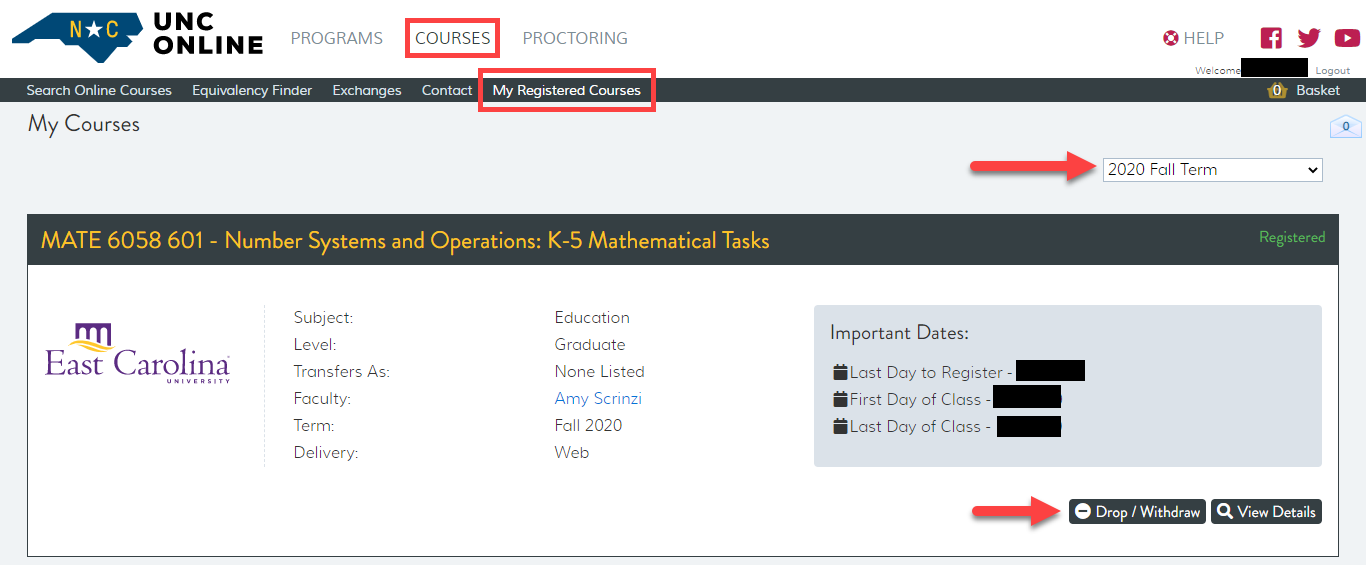Click the UNC Online logo

[x=138, y=36]
